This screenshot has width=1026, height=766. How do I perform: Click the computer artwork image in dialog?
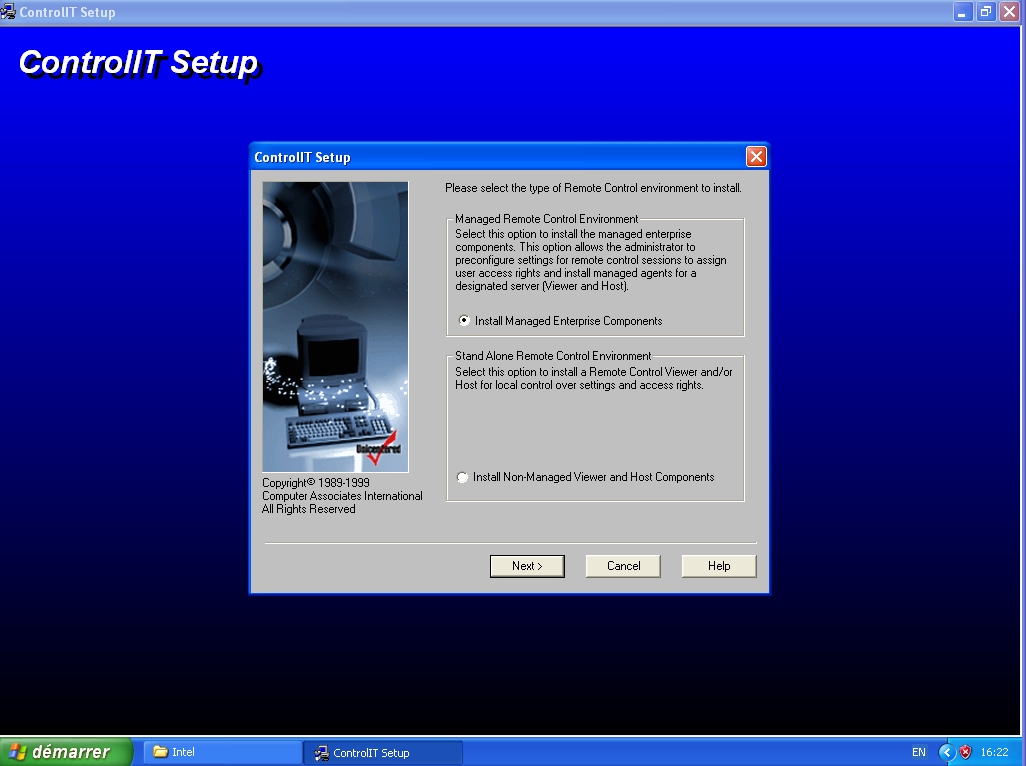[335, 326]
